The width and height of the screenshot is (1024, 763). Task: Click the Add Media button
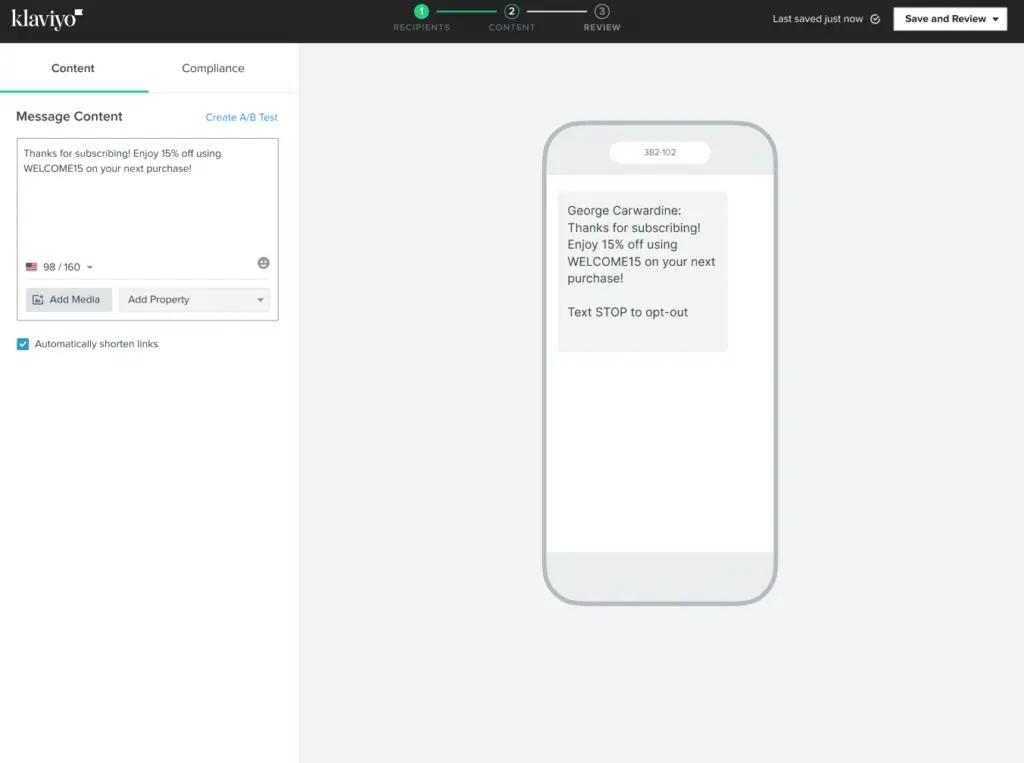[x=68, y=299]
